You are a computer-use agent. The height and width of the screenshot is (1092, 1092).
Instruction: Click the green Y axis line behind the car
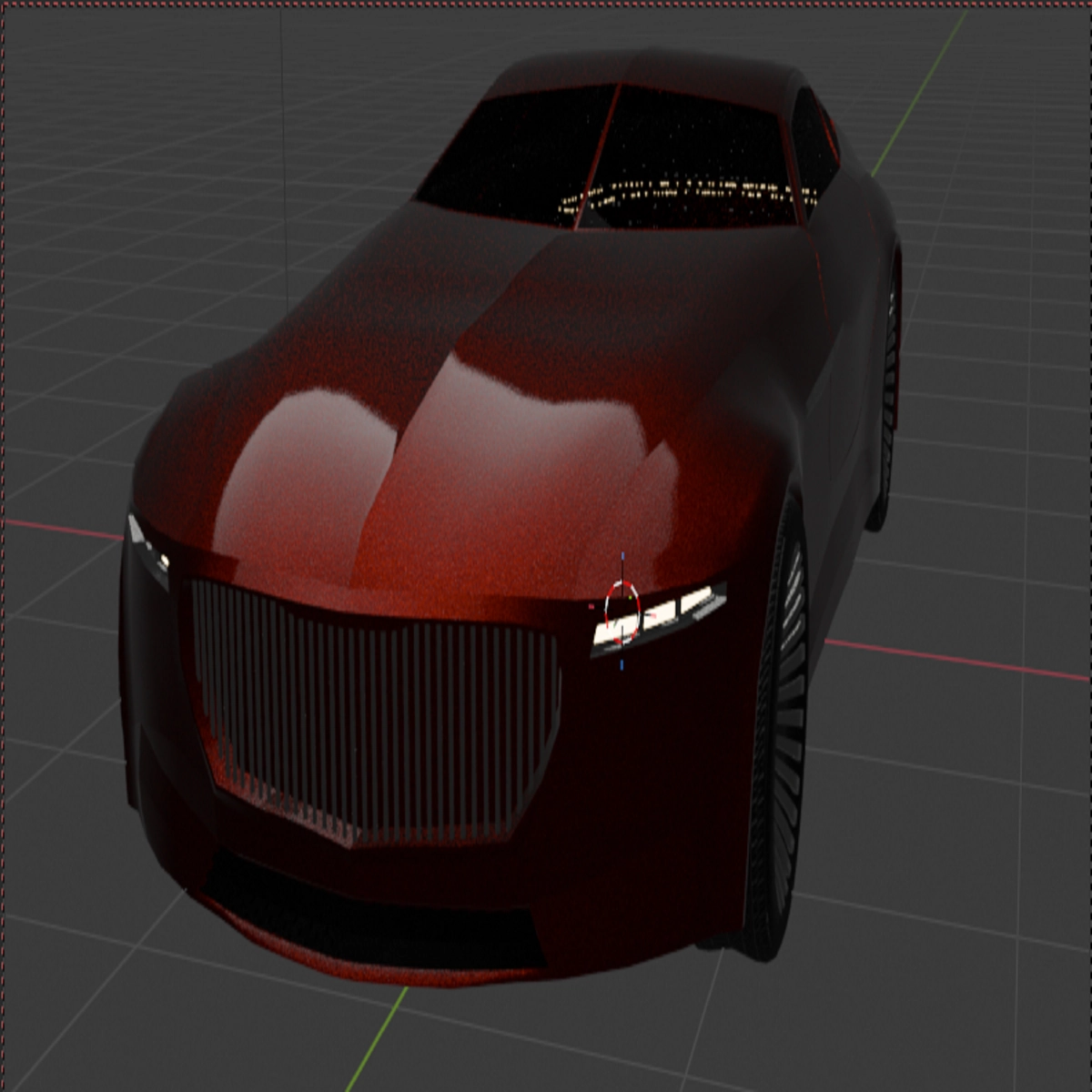click(x=919, y=91)
